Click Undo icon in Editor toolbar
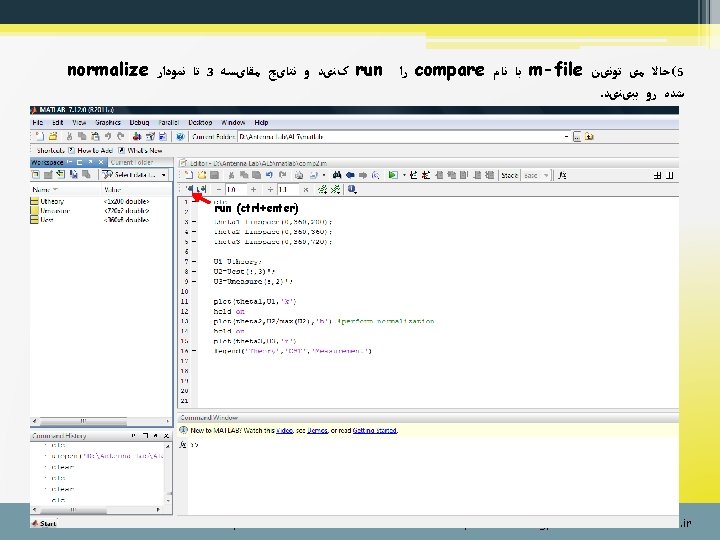Image resolution: width=720 pixels, height=540 pixels. (270, 175)
